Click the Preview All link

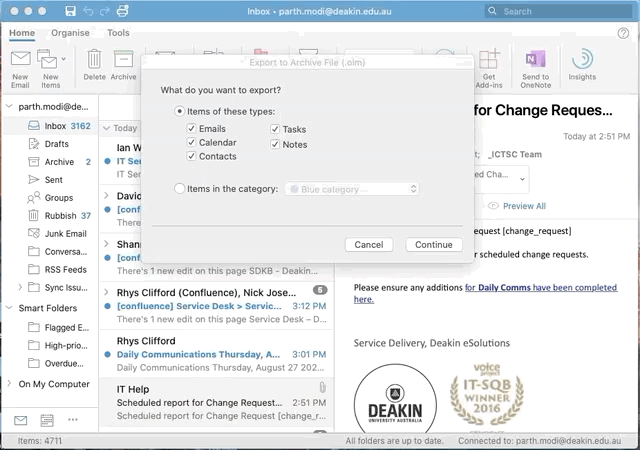(524, 206)
